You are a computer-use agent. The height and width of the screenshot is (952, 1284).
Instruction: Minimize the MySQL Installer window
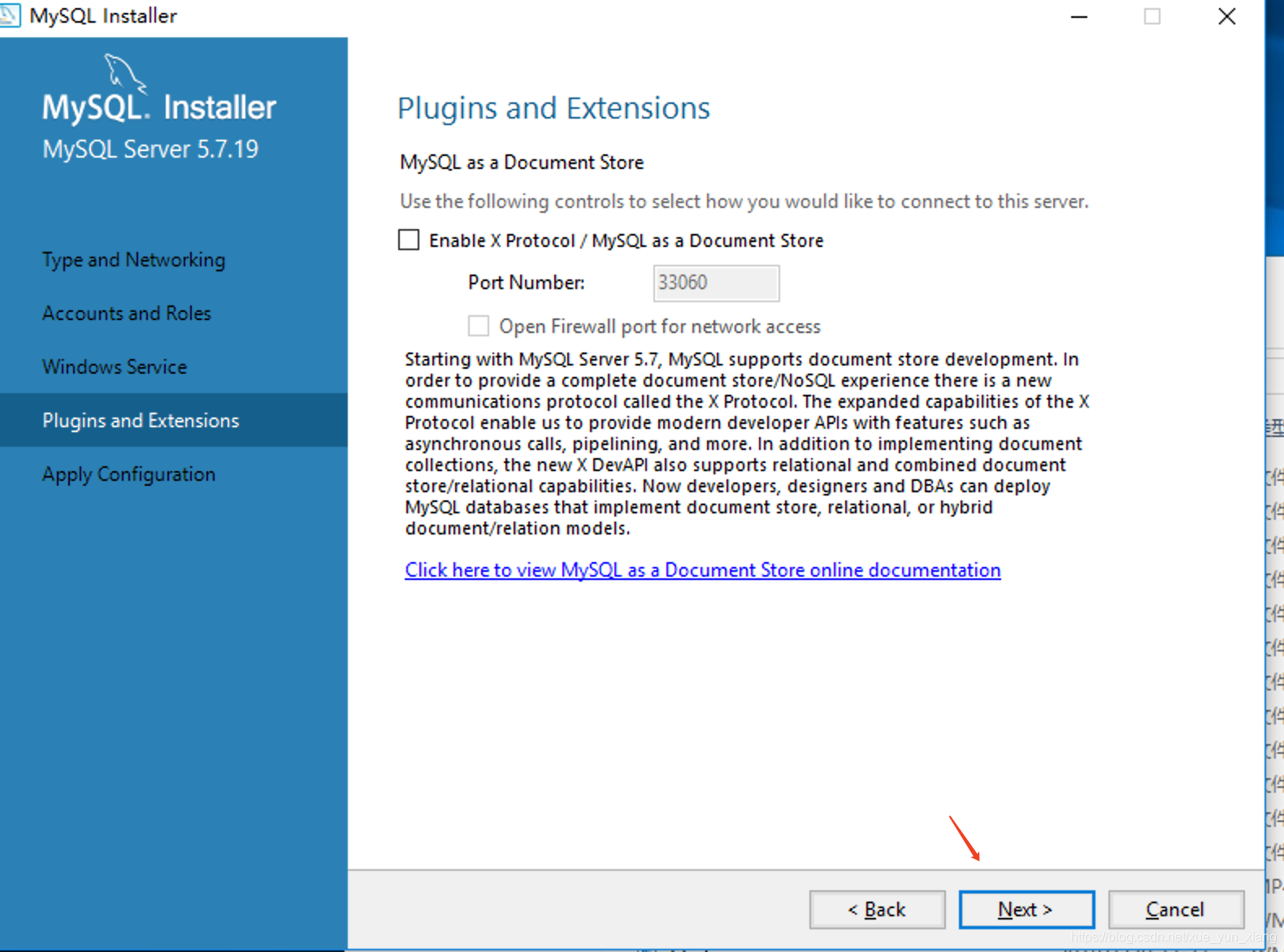pos(1078,16)
